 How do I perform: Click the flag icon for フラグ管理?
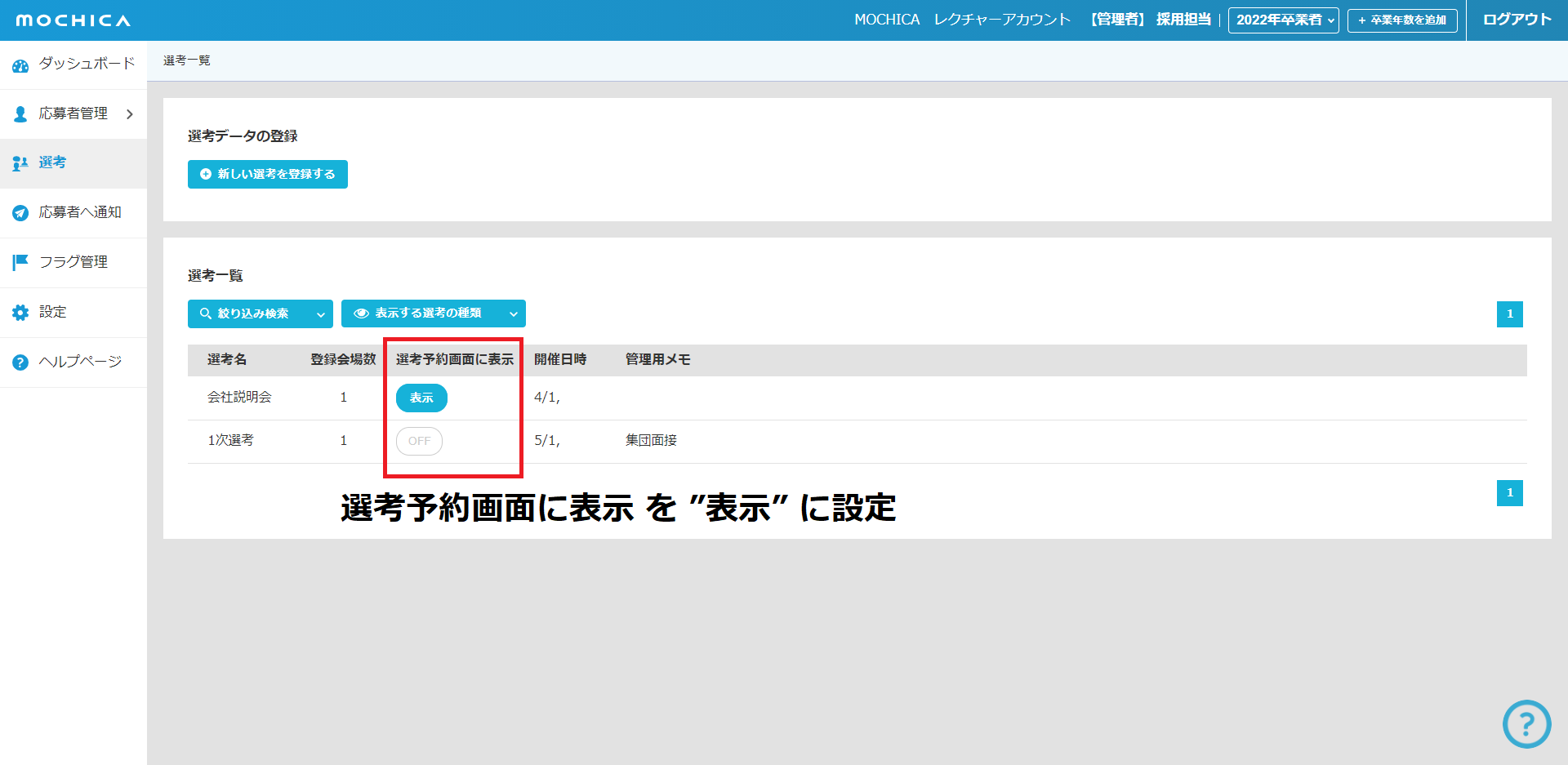[x=20, y=262]
